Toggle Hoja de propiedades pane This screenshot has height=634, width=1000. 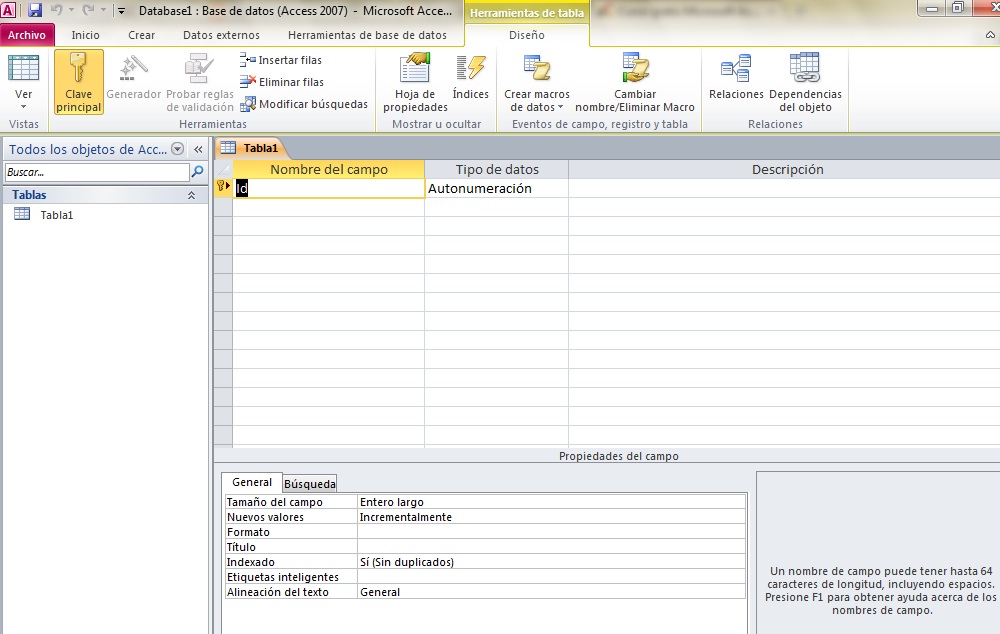click(x=415, y=83)
